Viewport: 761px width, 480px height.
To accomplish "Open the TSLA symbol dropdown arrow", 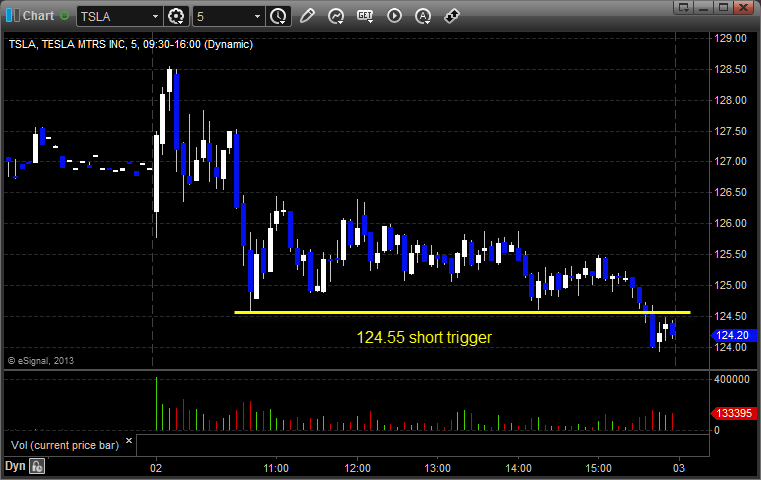I will point(155,17).
